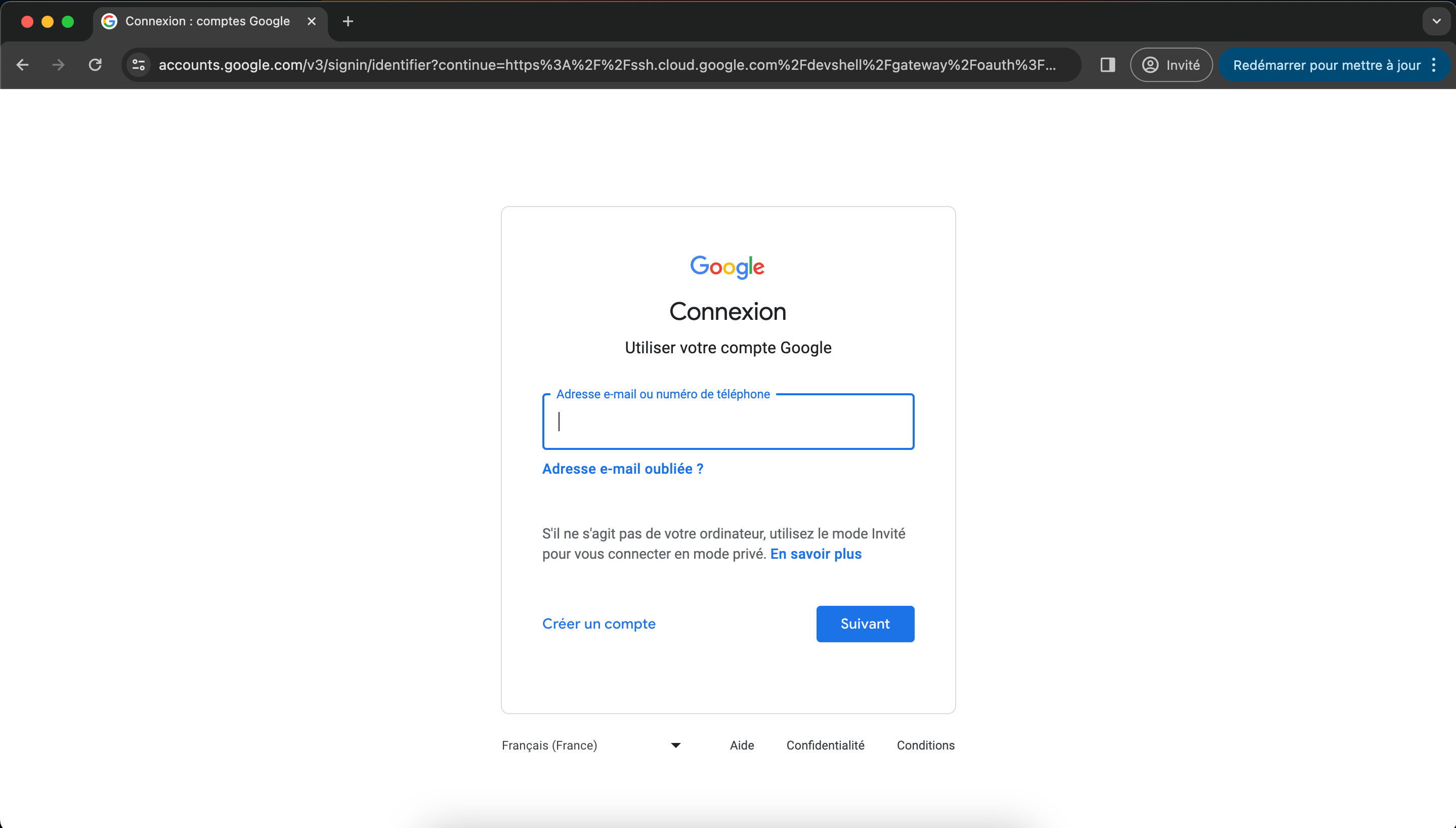Click the Suivant button
Image resolution: width=1456 pixels, height=828 pixels.
[865, 624]
